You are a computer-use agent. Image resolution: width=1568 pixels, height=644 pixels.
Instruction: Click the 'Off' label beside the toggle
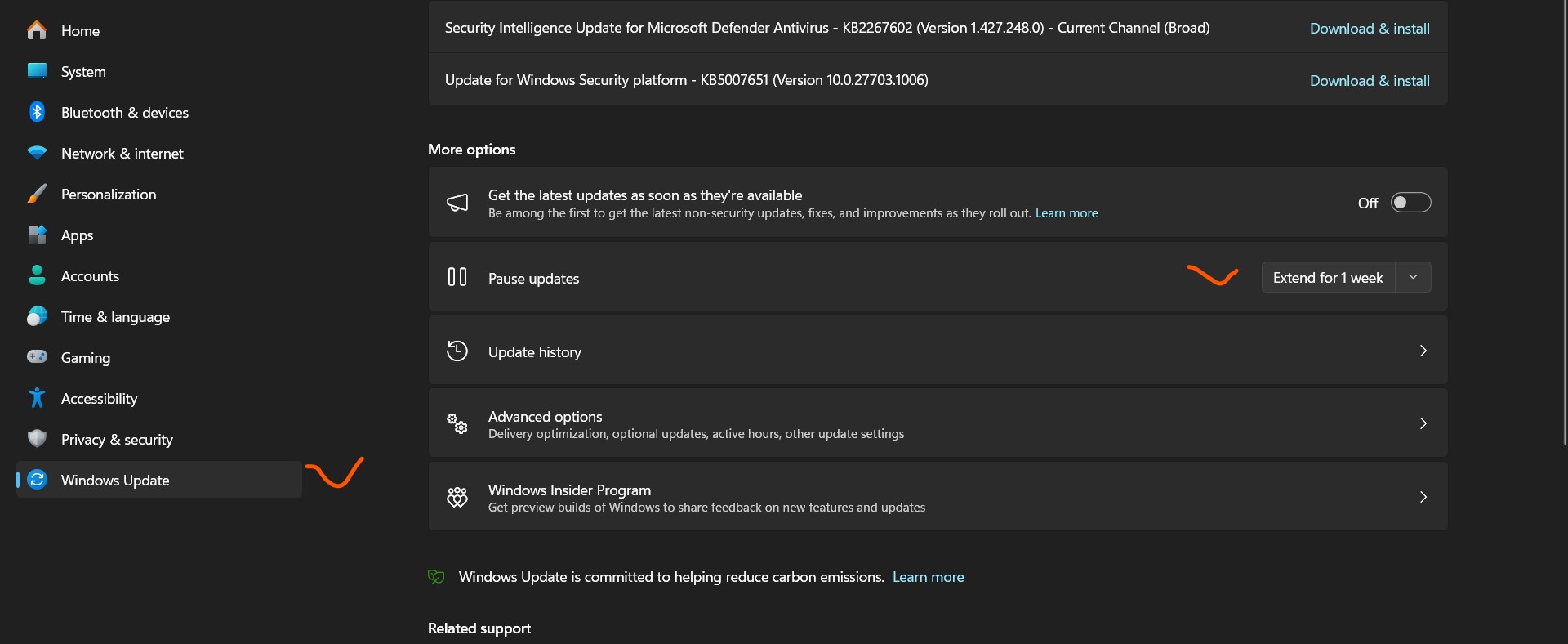(x=1368, y=203)
